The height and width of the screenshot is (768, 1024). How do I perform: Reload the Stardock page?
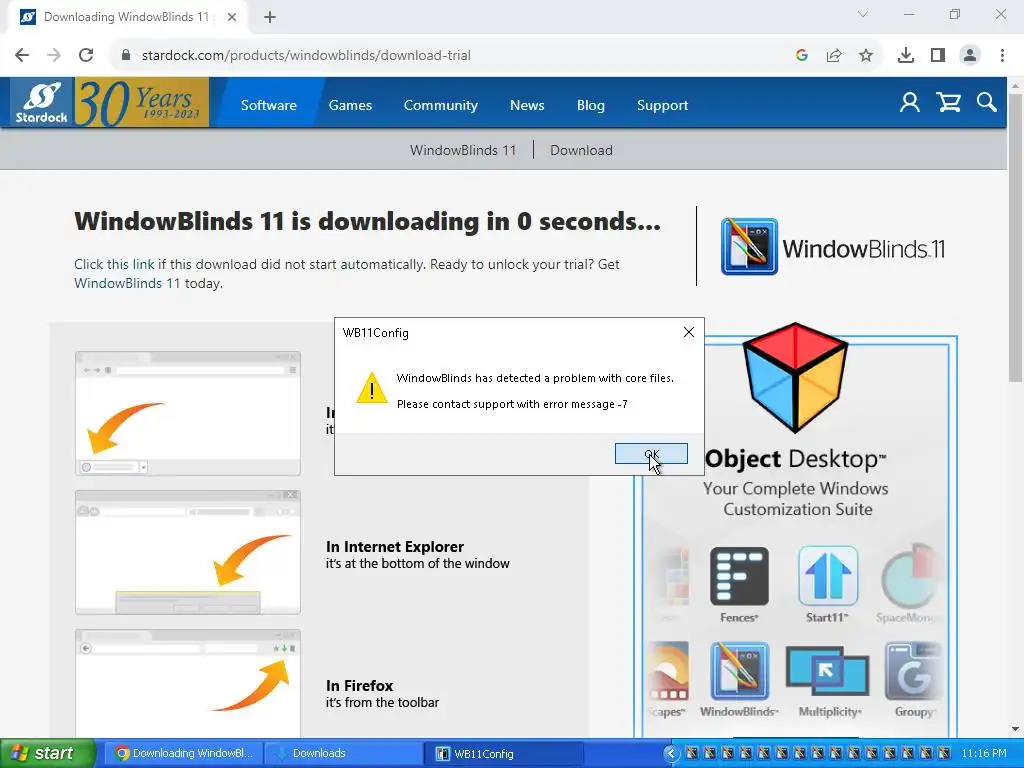tap(86, 56)
